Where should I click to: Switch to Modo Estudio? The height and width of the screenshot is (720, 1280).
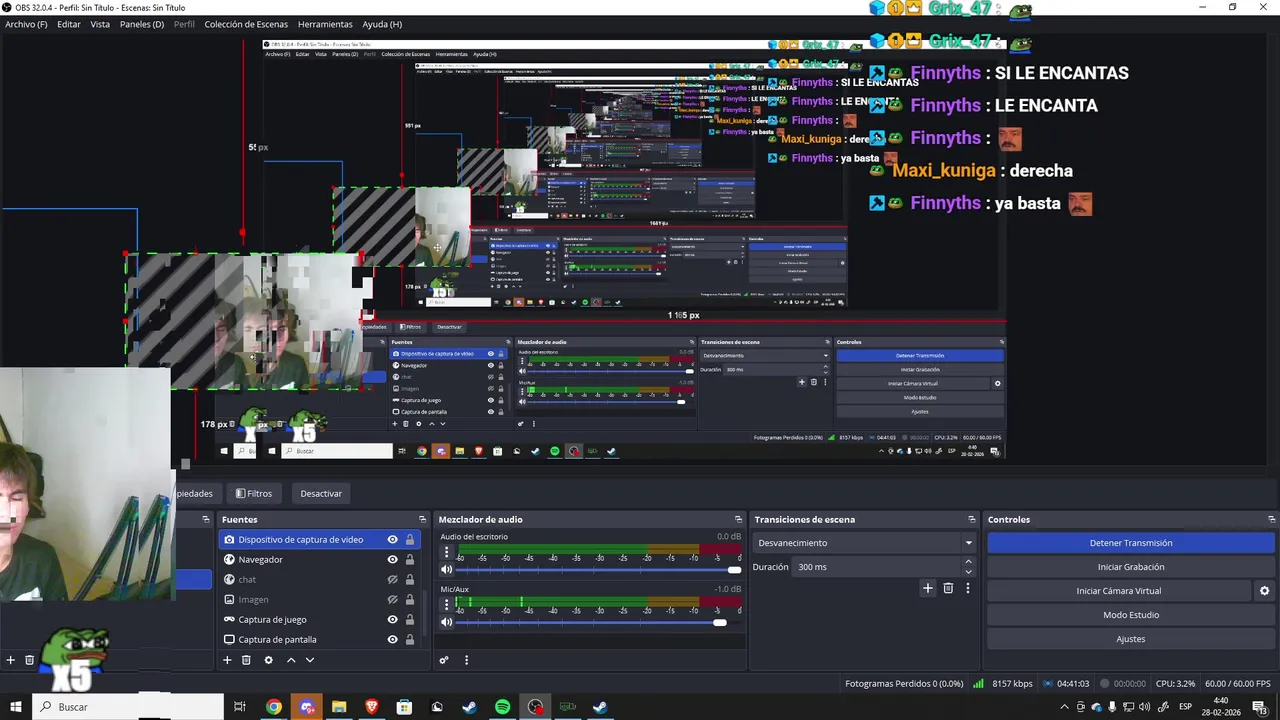coord(1131,615)
